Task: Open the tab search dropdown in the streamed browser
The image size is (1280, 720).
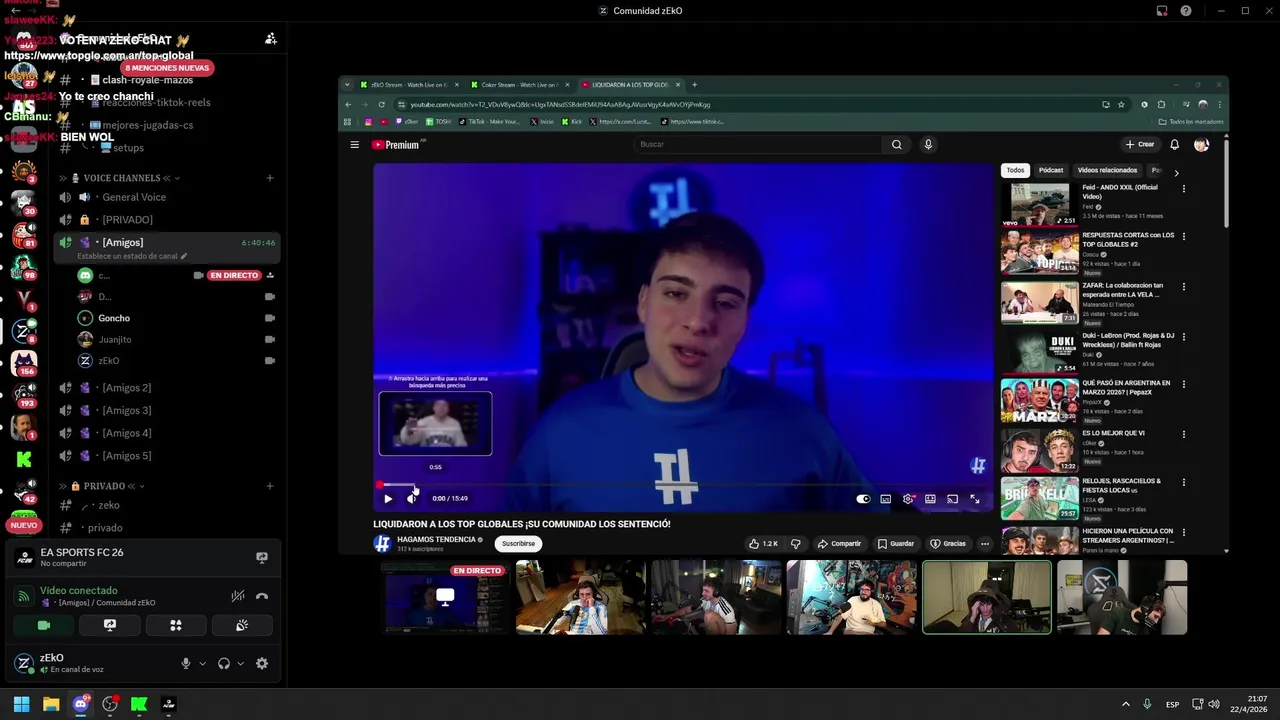Action: (348, 84)
